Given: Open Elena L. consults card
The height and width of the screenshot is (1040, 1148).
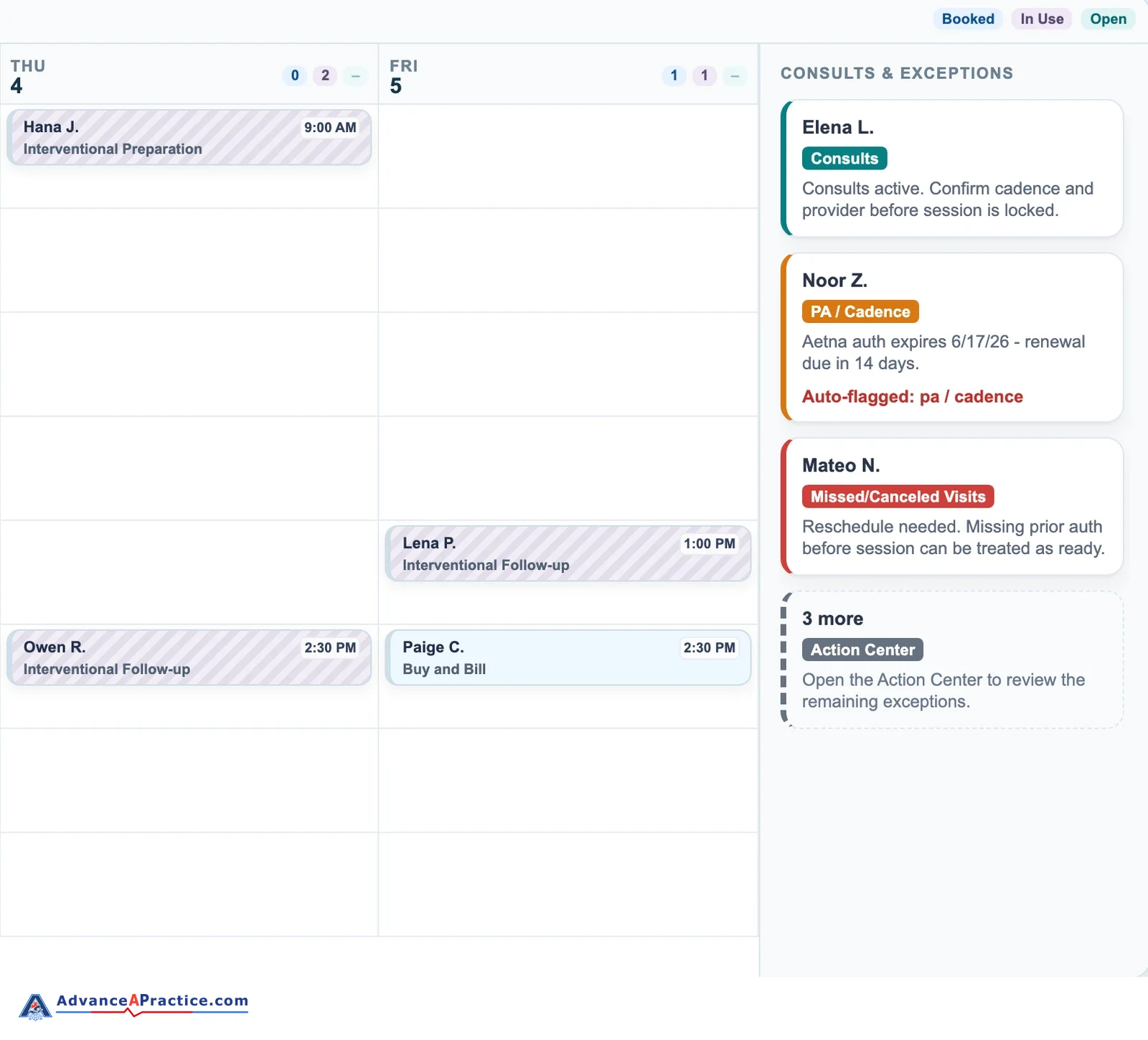Looking at the screenshot, I should [952, 168].
